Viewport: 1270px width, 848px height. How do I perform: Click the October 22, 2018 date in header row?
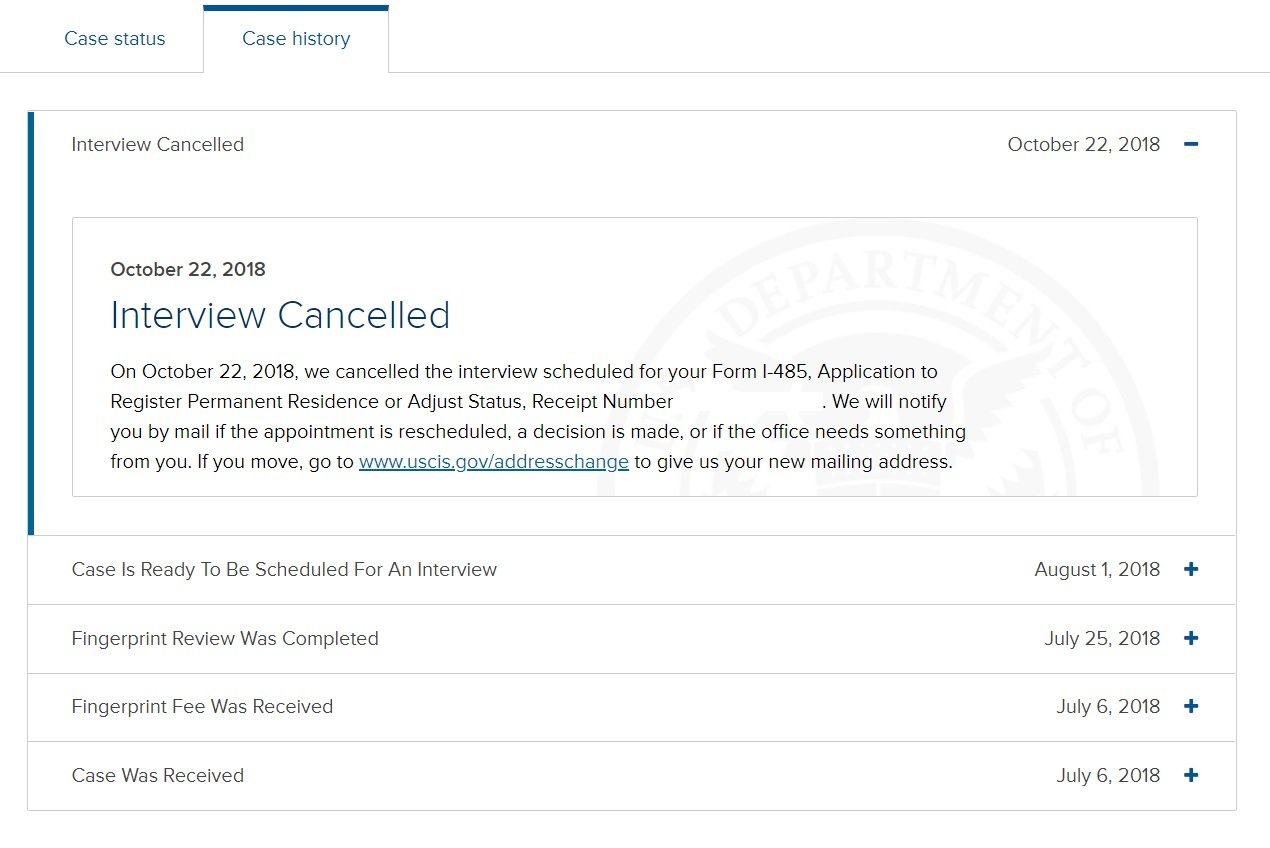pos(1084,144)
